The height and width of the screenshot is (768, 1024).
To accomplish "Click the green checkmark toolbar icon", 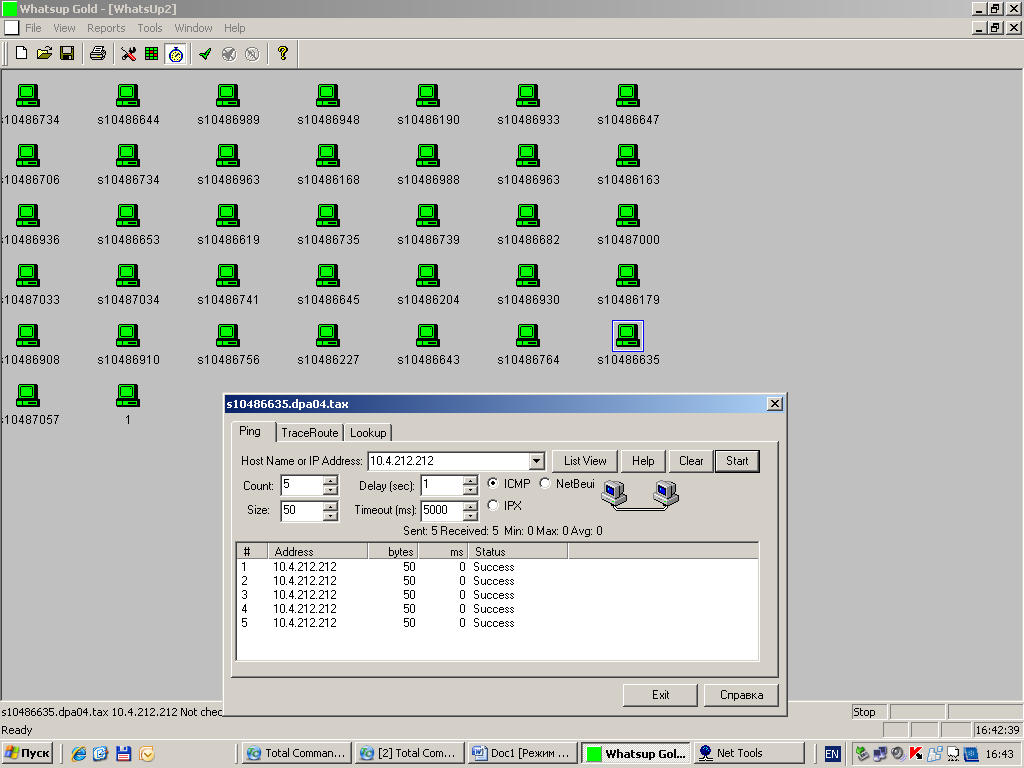I will pyautogui.click(x=205, y=53).
